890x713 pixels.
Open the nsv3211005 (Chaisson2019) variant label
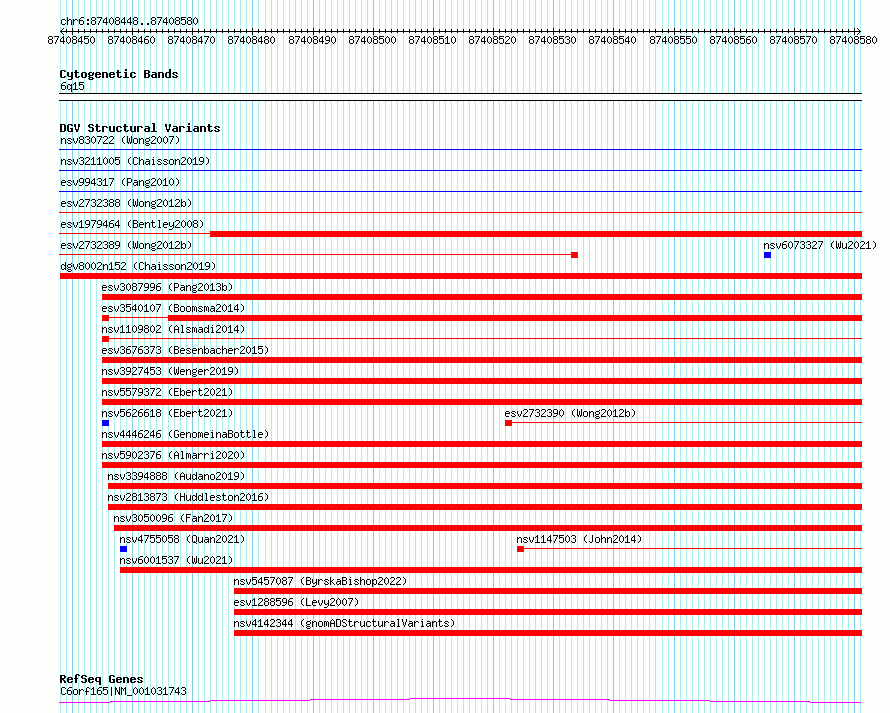(x=135, y=161)
